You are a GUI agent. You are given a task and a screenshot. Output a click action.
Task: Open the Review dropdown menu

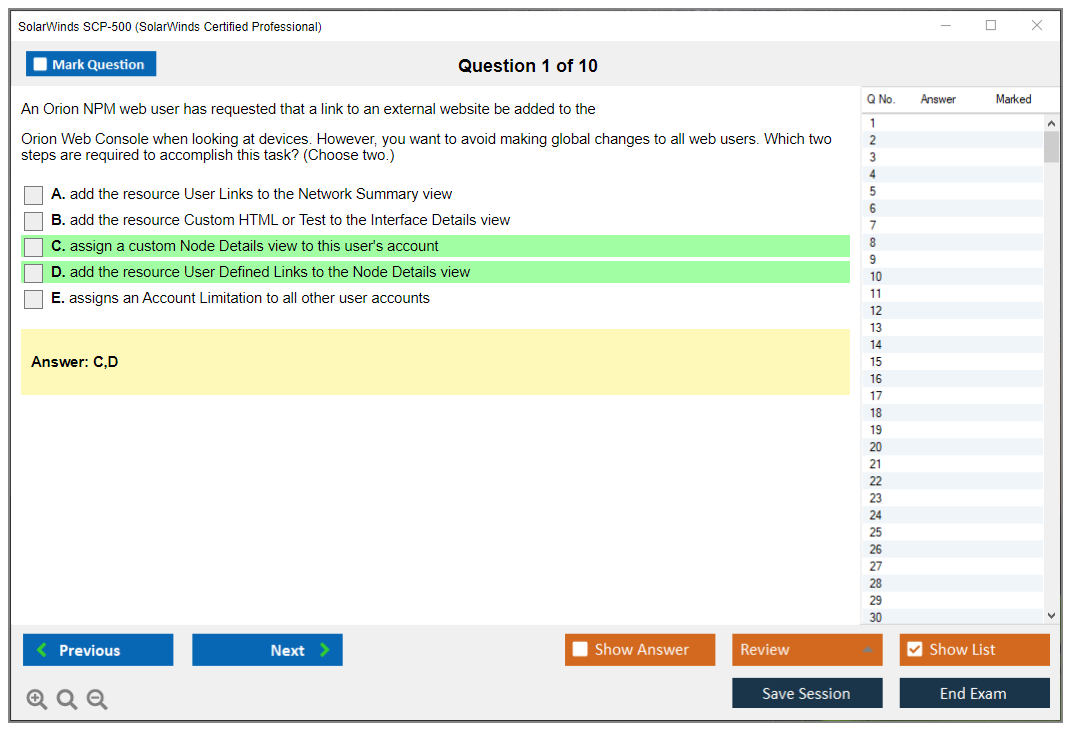click(806, 650)
